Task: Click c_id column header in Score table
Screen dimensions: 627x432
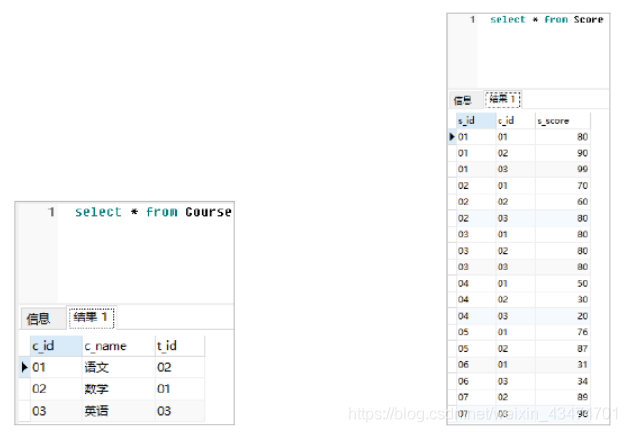Action: coord(515,120)
